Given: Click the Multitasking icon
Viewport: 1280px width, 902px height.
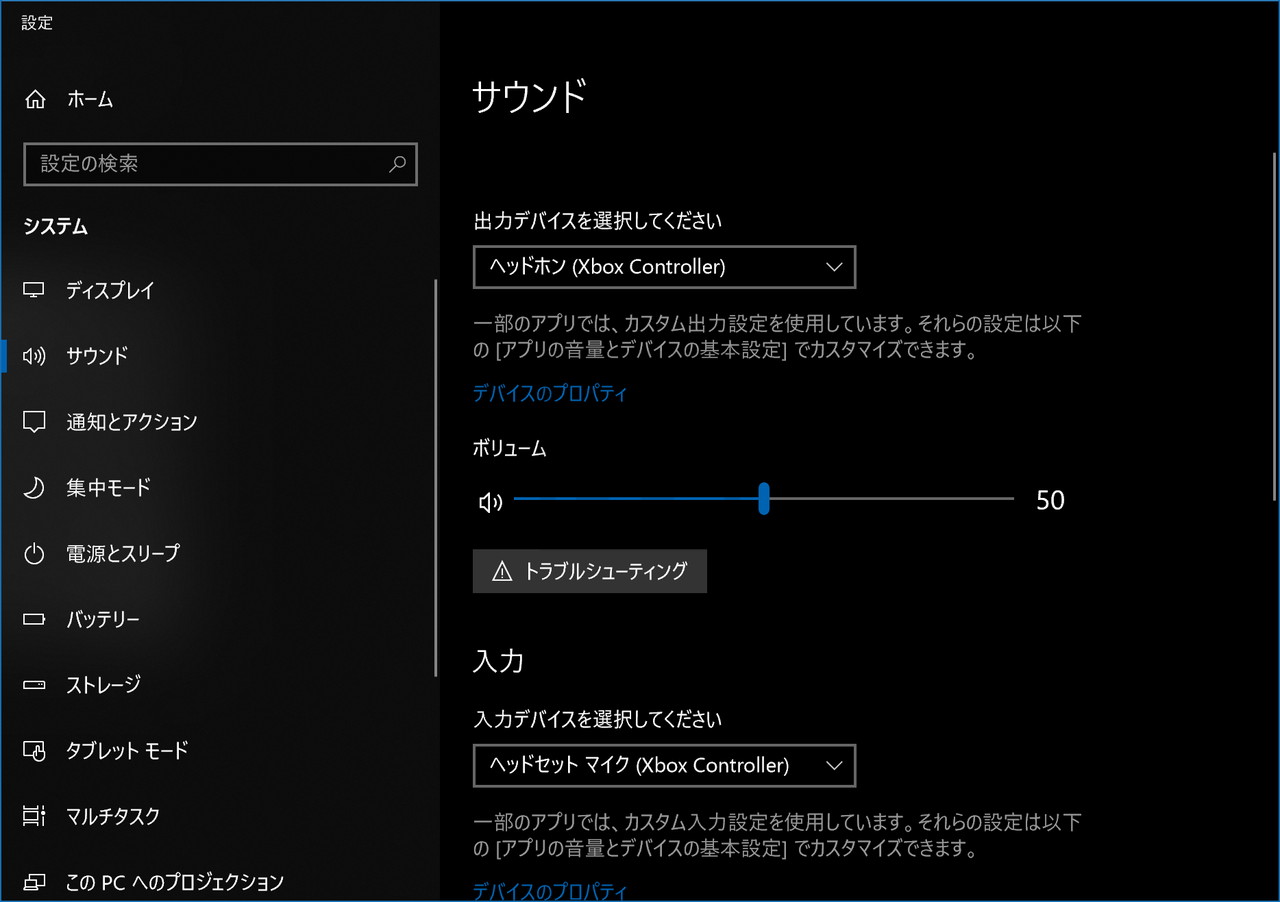Looking at the screenshot, I should 35,816.
